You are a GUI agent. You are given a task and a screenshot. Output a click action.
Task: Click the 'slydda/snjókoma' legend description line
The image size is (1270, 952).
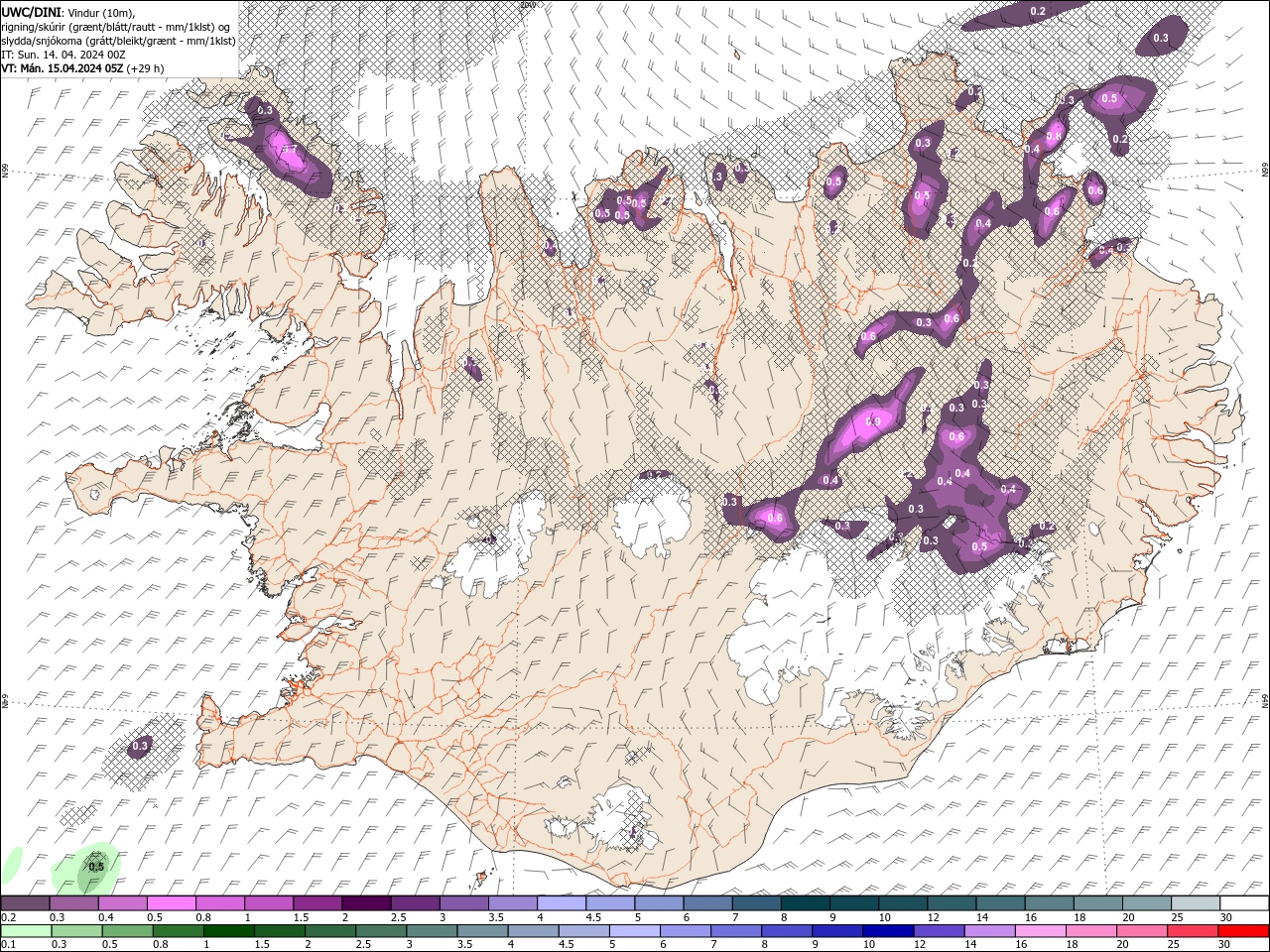[118, 41]
